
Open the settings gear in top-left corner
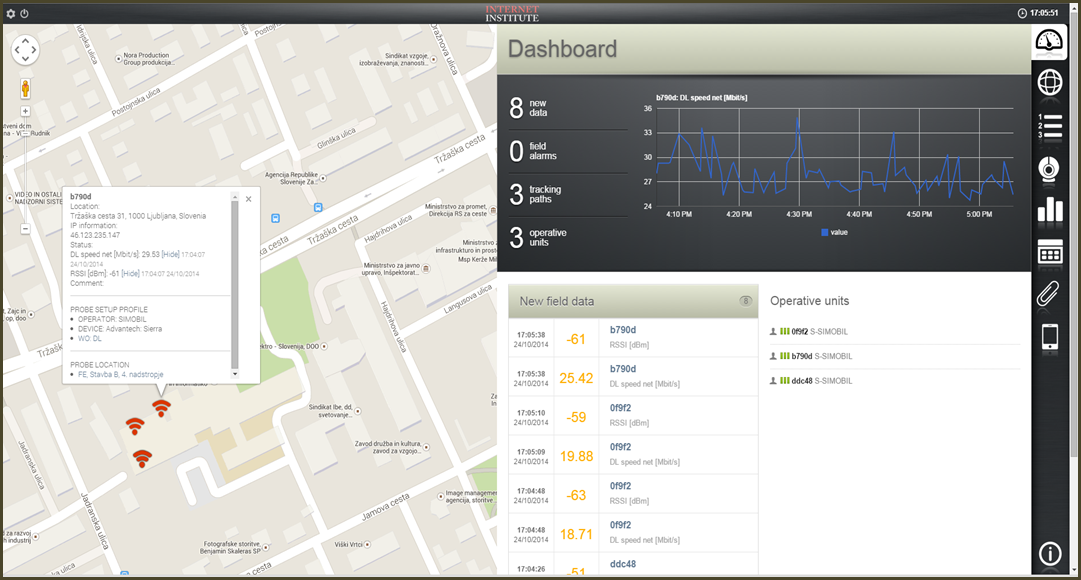(x=10, y=15)
